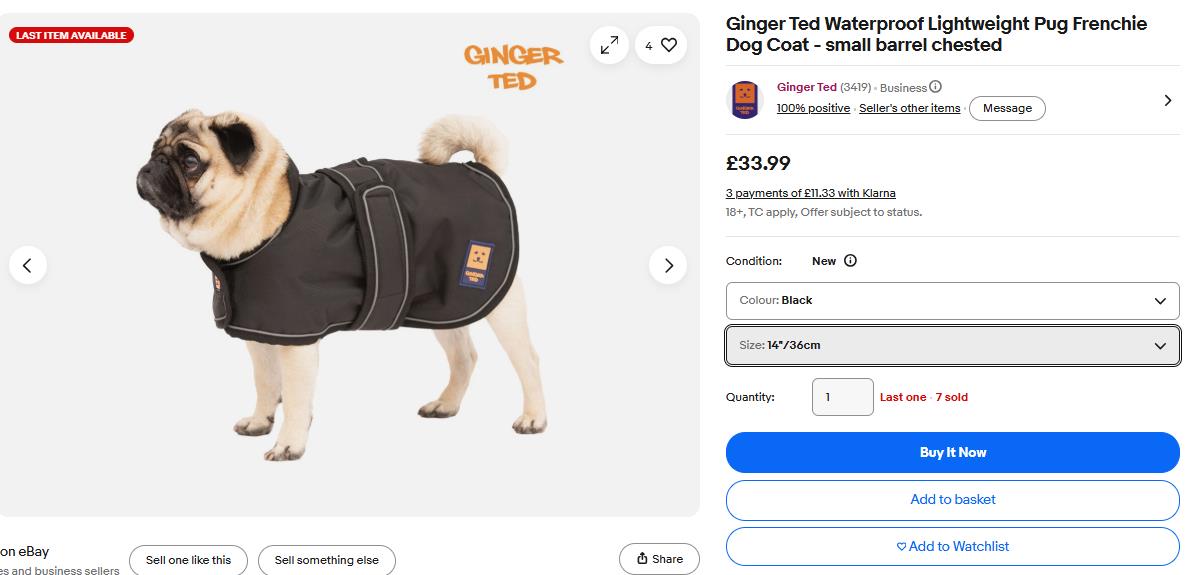Viewport: 1196px width, 575px height.
Task: Show next product image
Action: point(668,265)
